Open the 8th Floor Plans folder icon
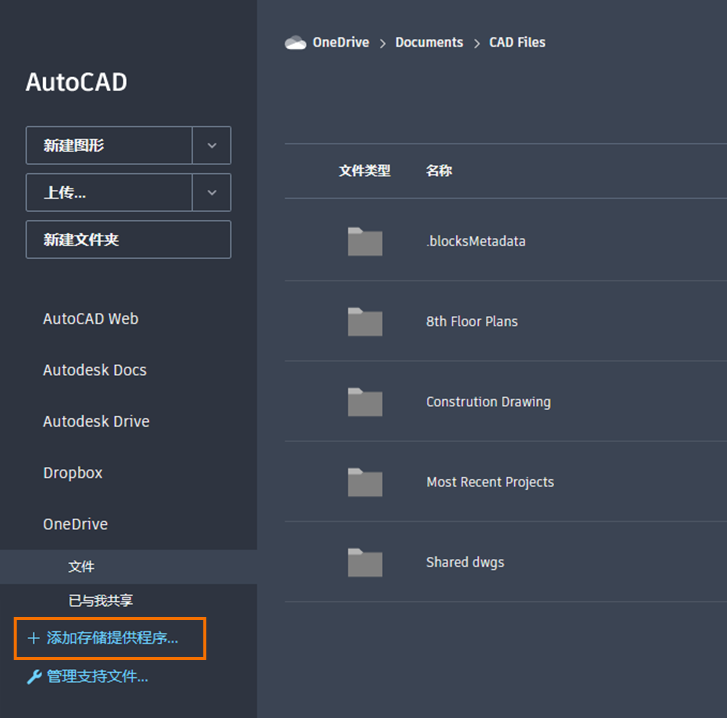The height and width of the screenshot is (718, 727). 365,321
